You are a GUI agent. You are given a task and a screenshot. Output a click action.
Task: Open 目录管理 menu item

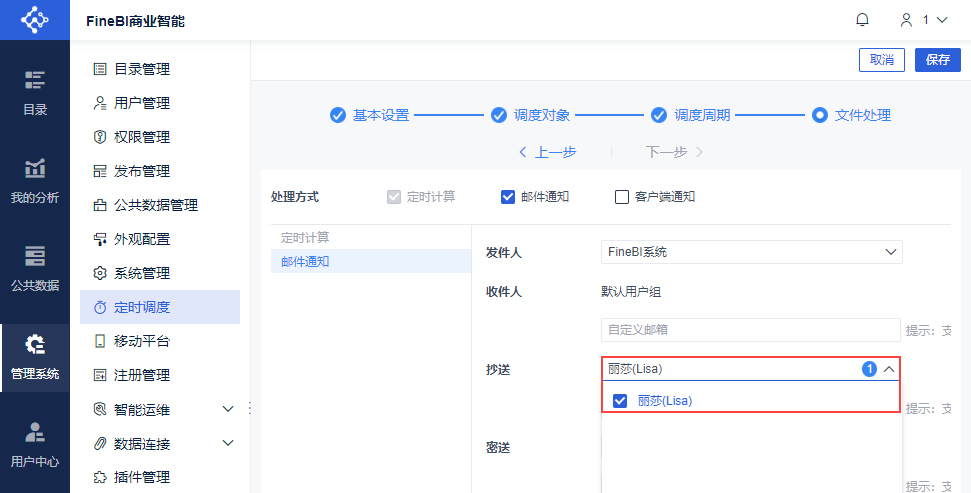[x=160, y=69]
